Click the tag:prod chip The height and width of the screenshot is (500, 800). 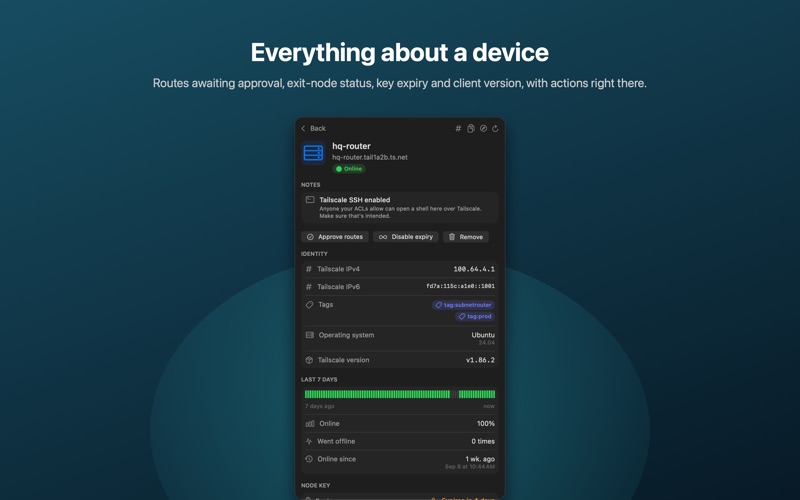(x=475, y=316)
